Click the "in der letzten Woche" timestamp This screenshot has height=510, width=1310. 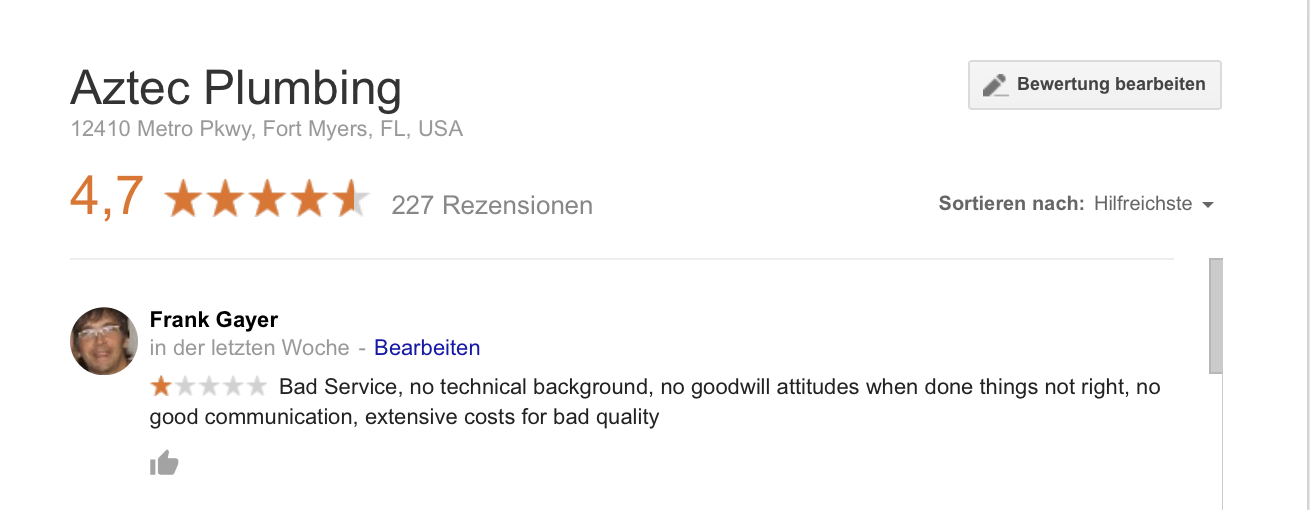click(x=249, y=348)
